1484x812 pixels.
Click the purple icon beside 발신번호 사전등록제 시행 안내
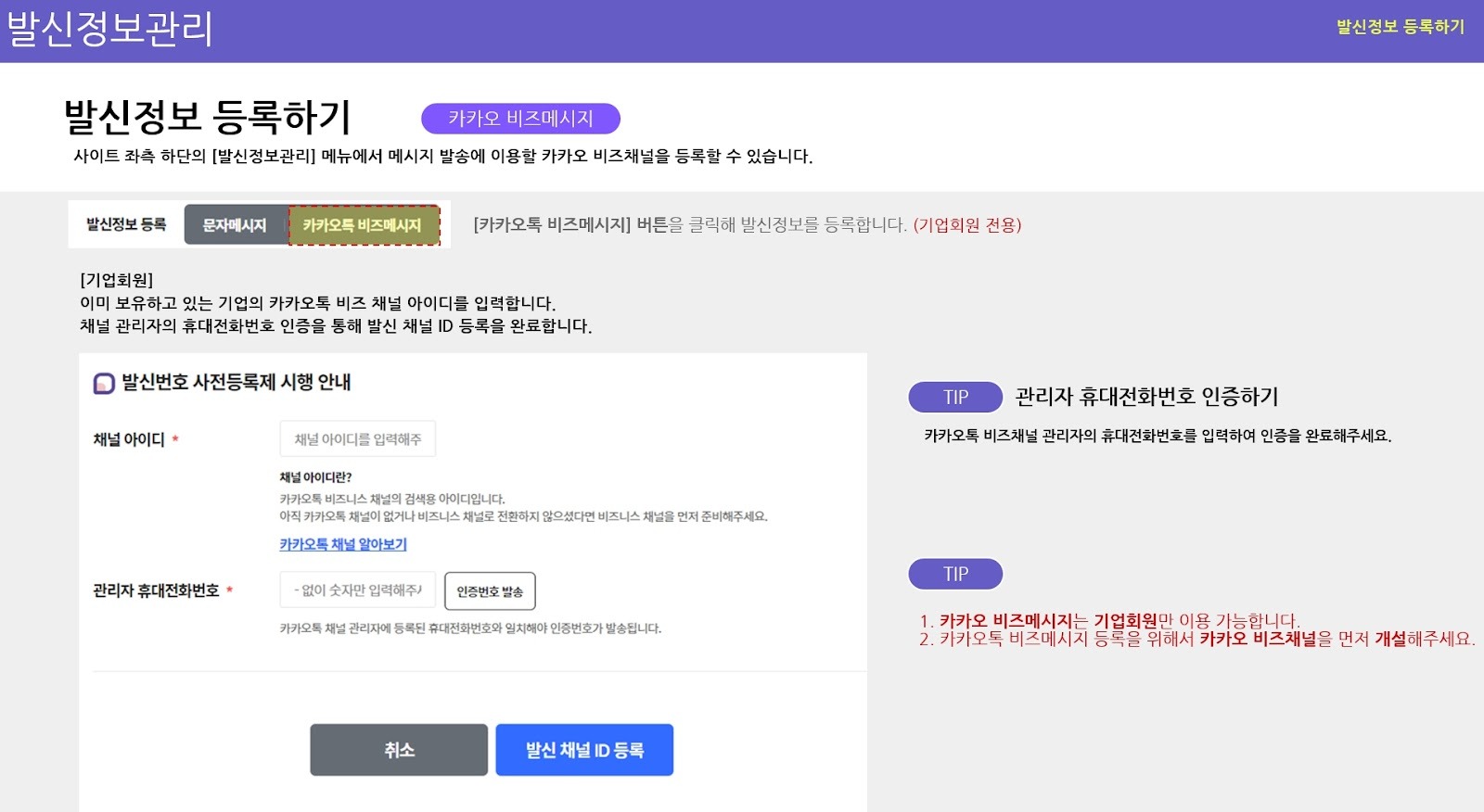(104, 383)
